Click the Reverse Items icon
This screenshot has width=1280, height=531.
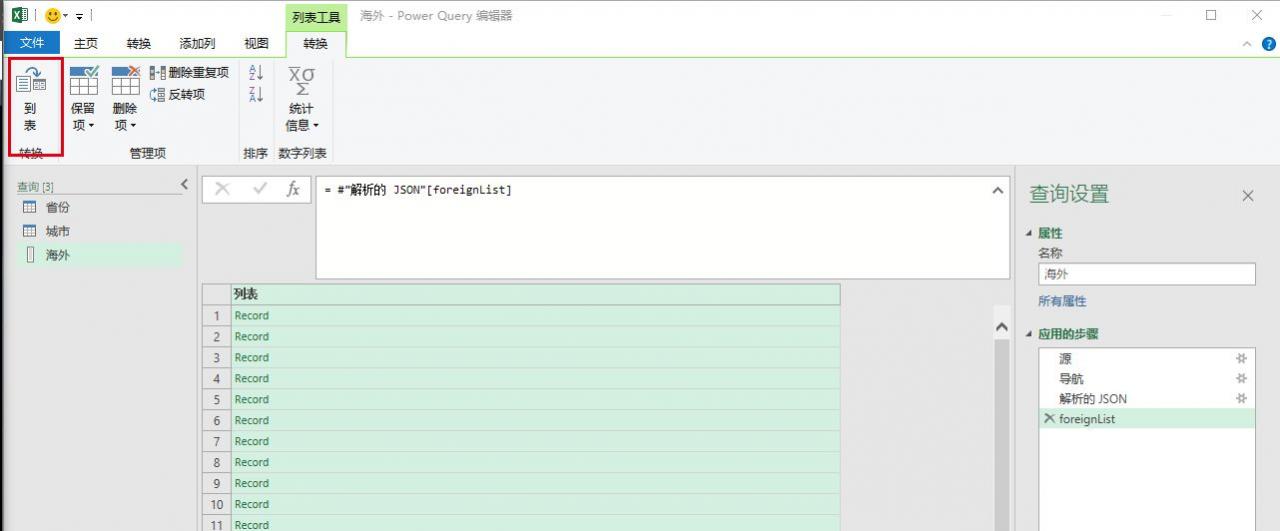click(157, 95)
